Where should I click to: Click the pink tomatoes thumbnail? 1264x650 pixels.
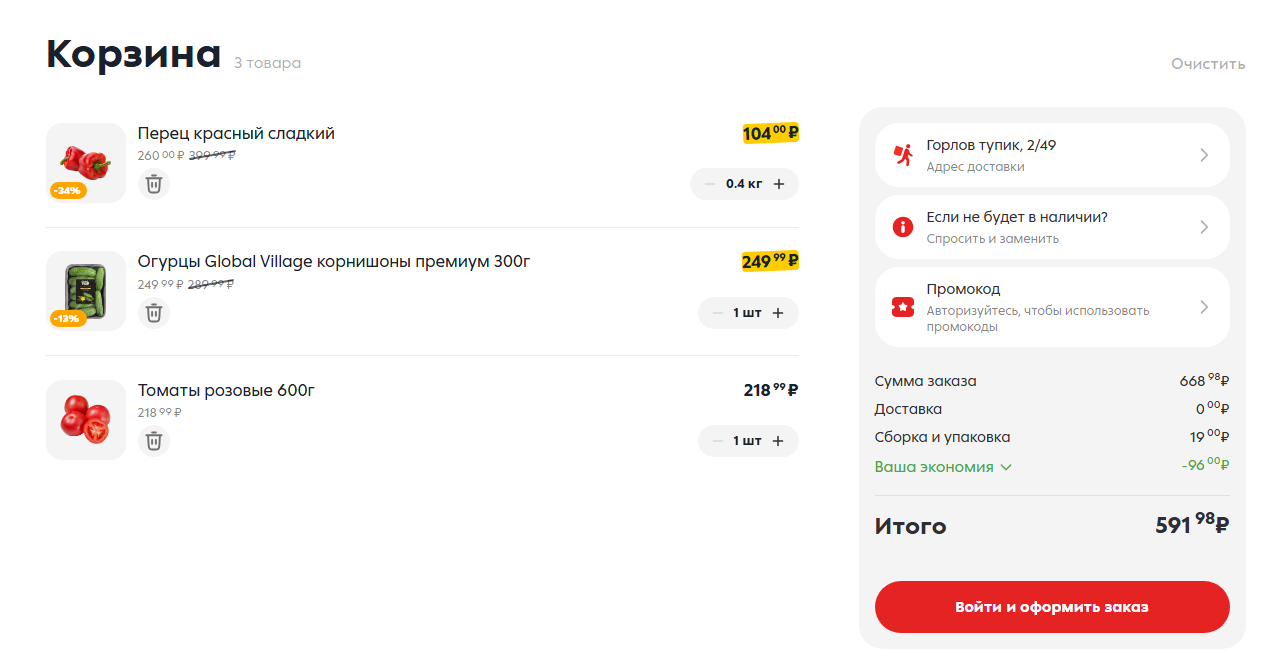pyautogui.click(x=86, y=419)
